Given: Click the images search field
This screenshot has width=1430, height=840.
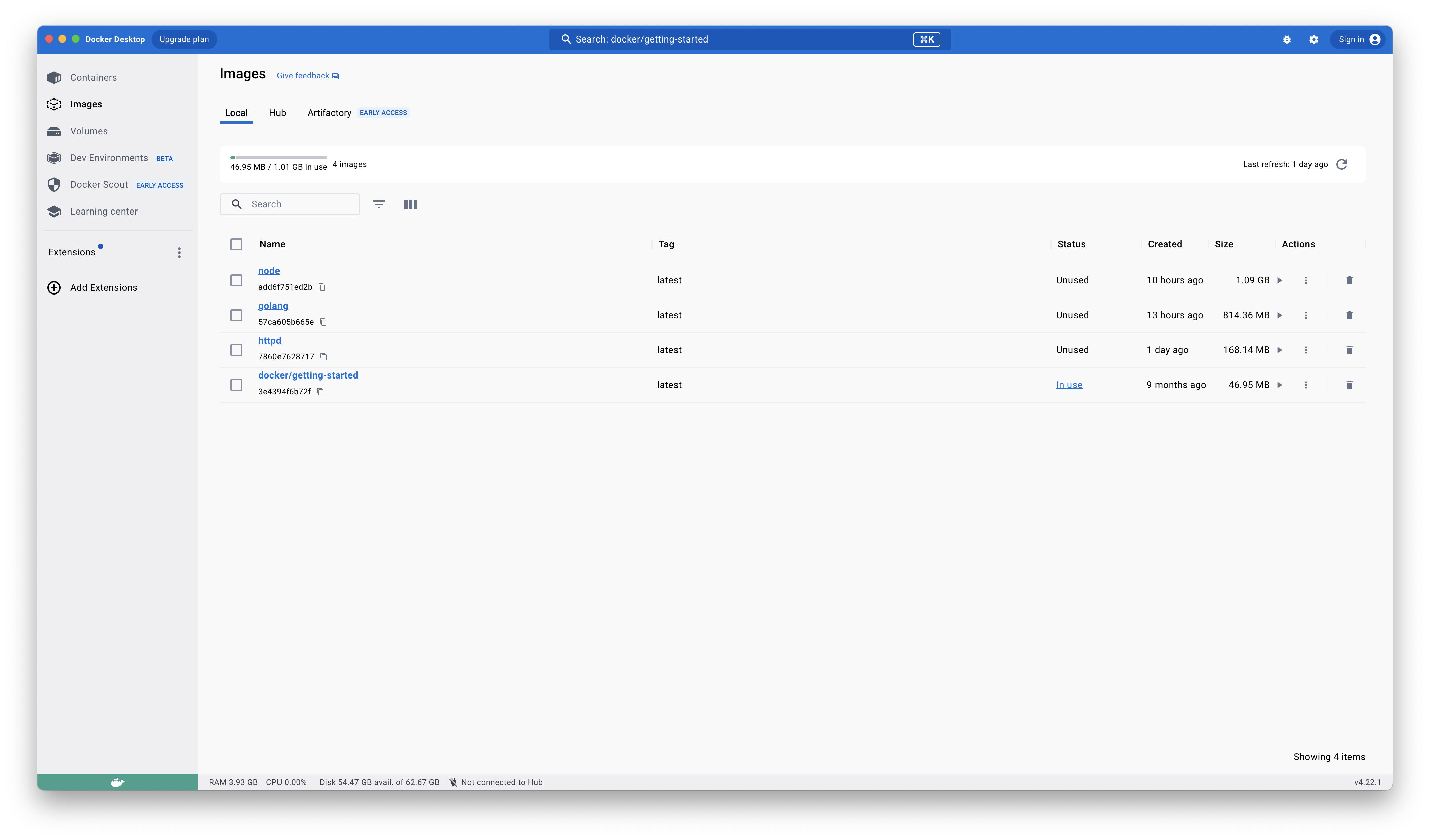Looking at the screenshot, I should (290, 205).
